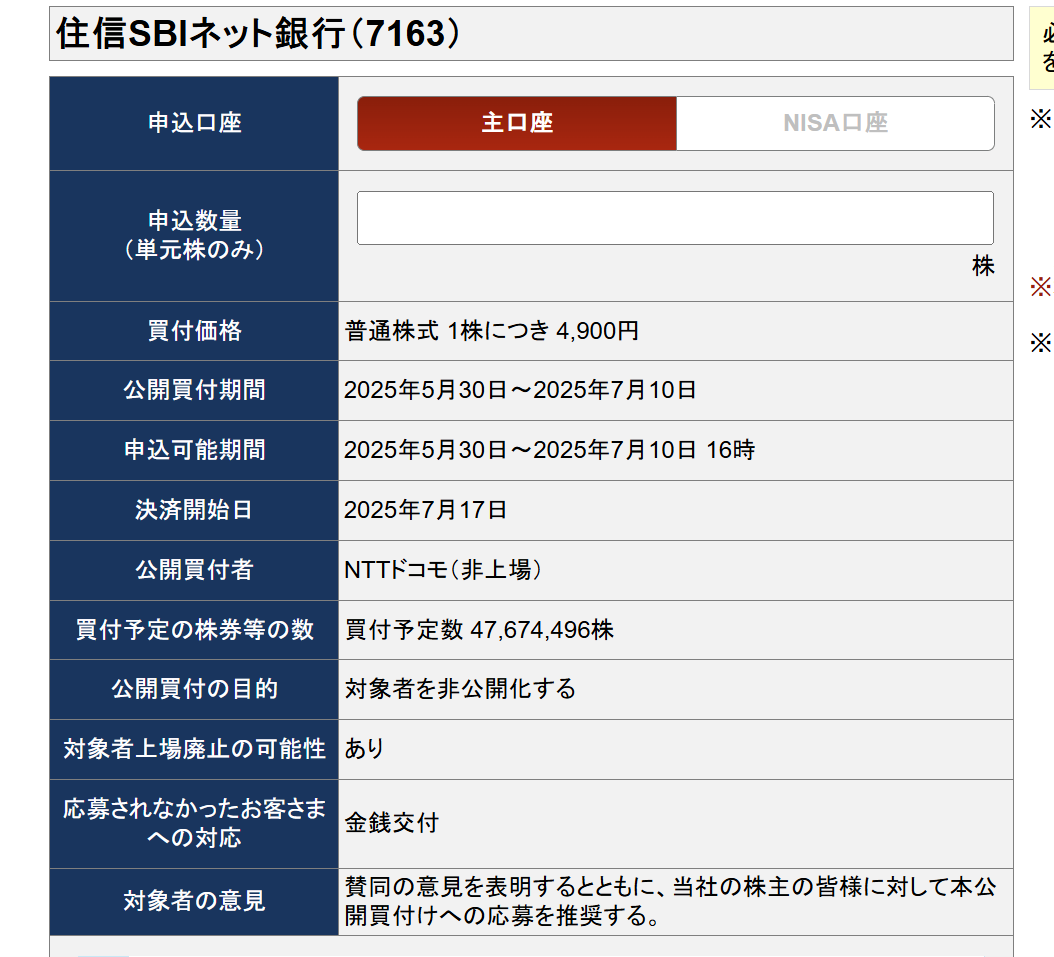Image resolution: width=1054 pixels, height=957 pixels.
Task: Click the purpose text 対象者を非公開化する
Action: click(x=460, y=689)
